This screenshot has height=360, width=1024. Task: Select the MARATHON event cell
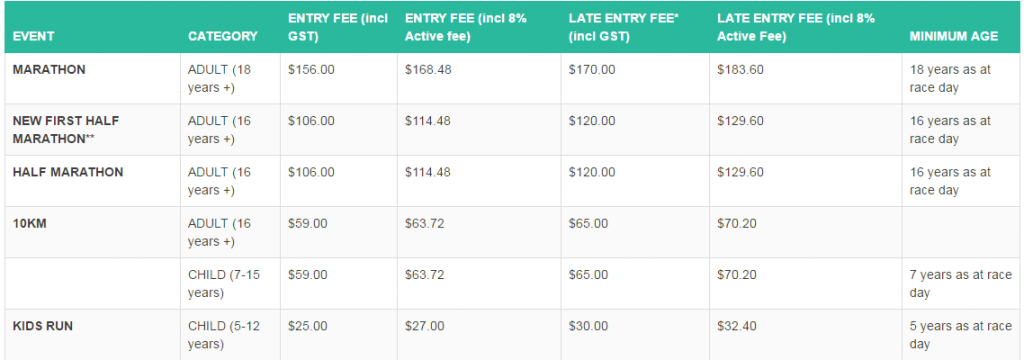pos(49,69)
